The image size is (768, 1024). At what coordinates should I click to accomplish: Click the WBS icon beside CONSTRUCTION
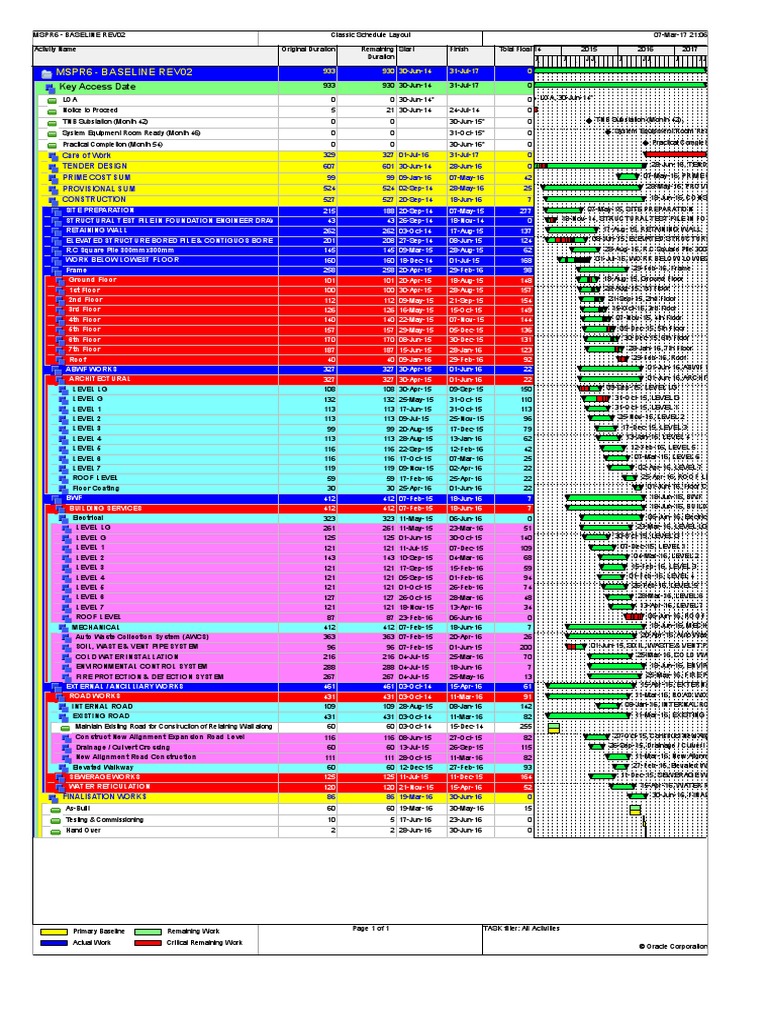click(54, 200)
